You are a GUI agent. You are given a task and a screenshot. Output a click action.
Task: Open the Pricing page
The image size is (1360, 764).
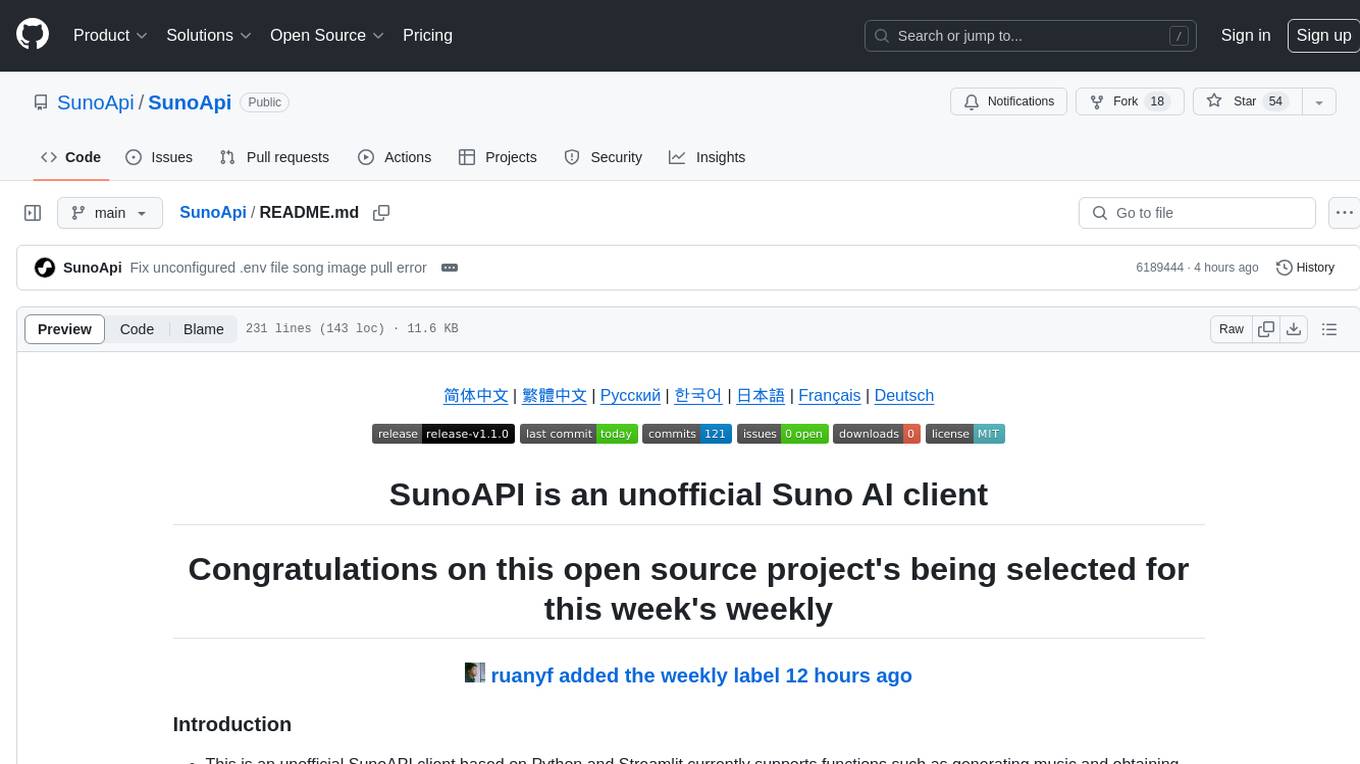(x=427, y=35)
